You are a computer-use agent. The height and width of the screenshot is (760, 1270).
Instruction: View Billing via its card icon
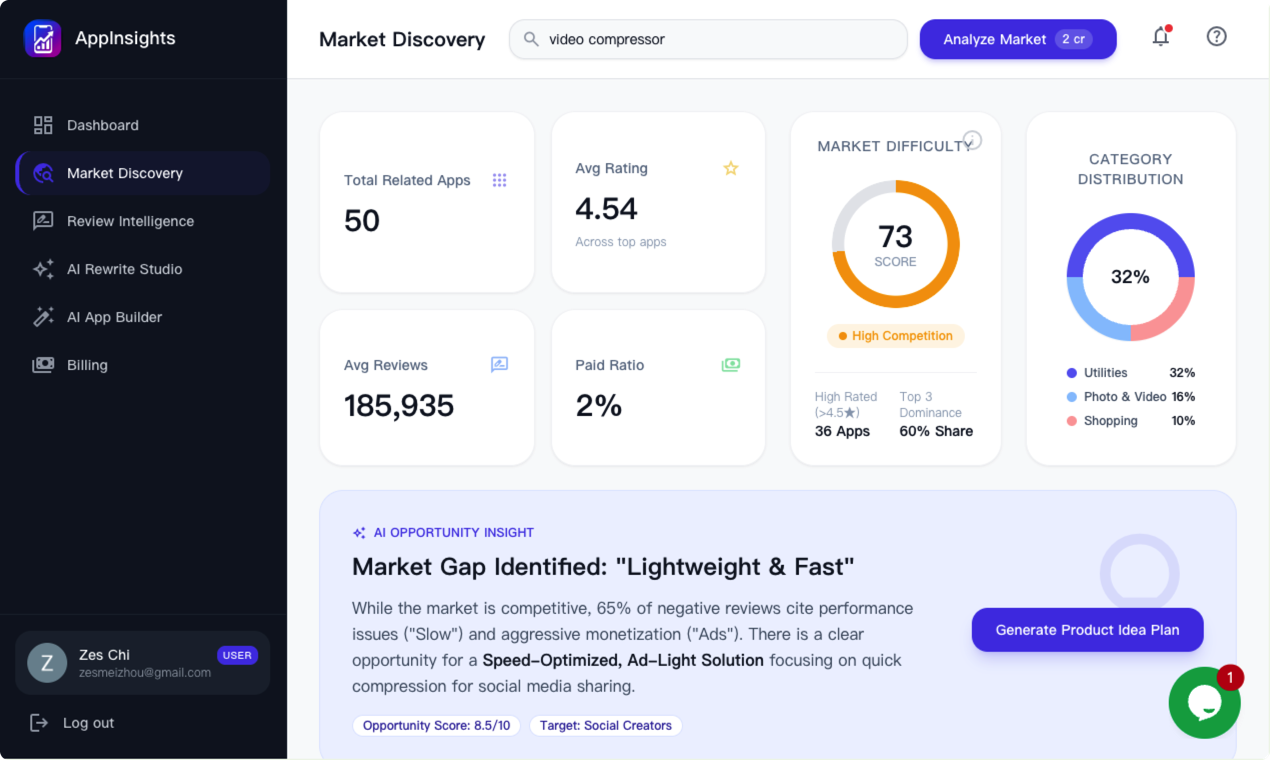point(42,365)
